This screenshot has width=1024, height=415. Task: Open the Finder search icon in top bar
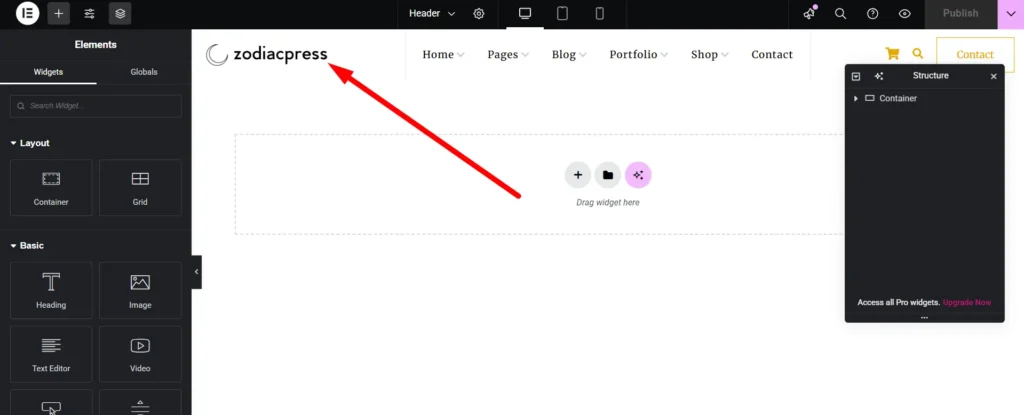coord(840,14)
